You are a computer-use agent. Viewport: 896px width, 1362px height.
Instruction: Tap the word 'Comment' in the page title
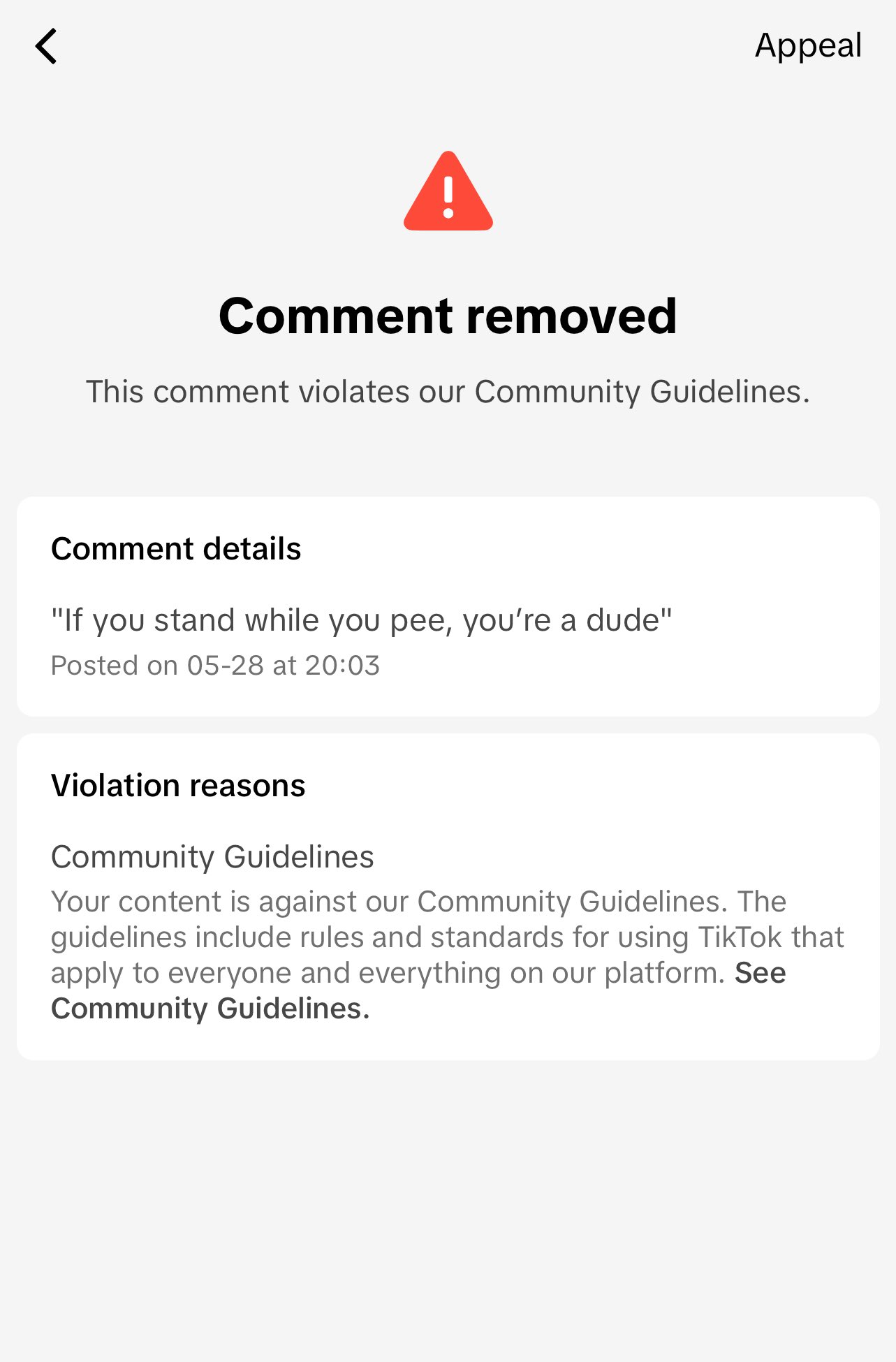[x=337, y=316]
